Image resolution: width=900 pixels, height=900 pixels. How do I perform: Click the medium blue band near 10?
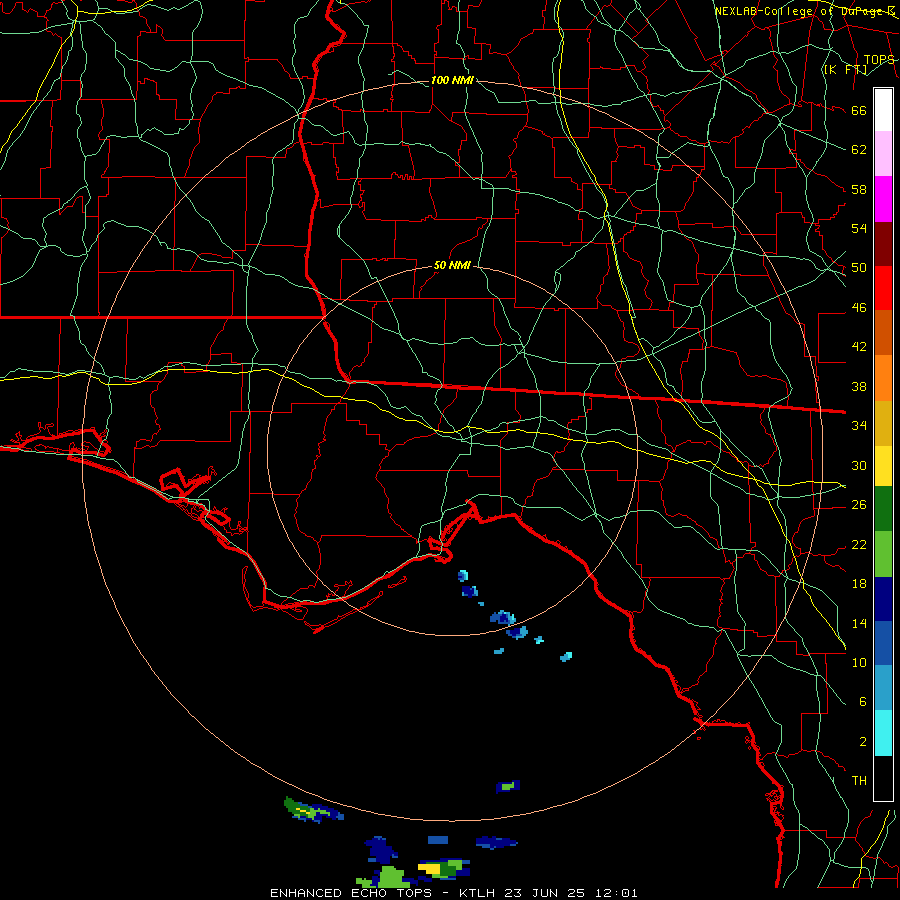click(x=883, y=643)
